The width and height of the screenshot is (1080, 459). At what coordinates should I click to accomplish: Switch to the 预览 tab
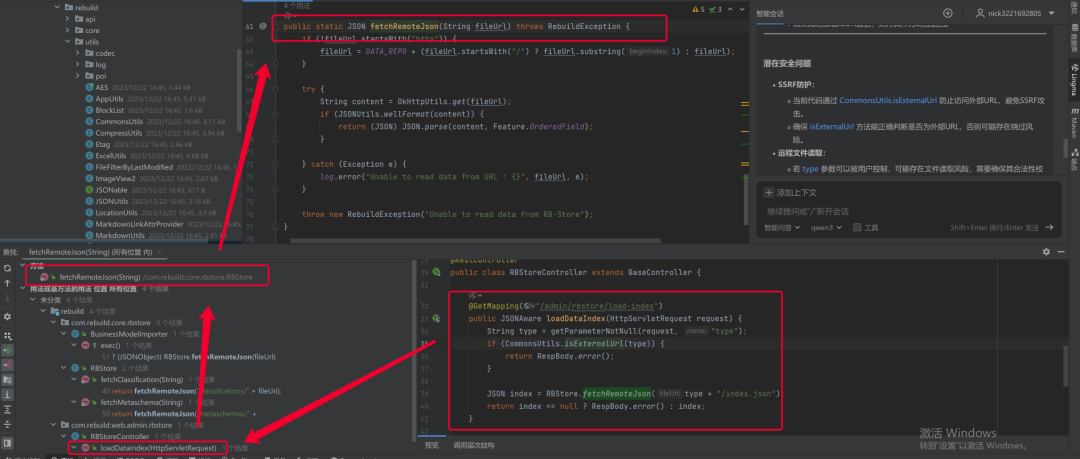pyautogui.click(x=431, y=445)
